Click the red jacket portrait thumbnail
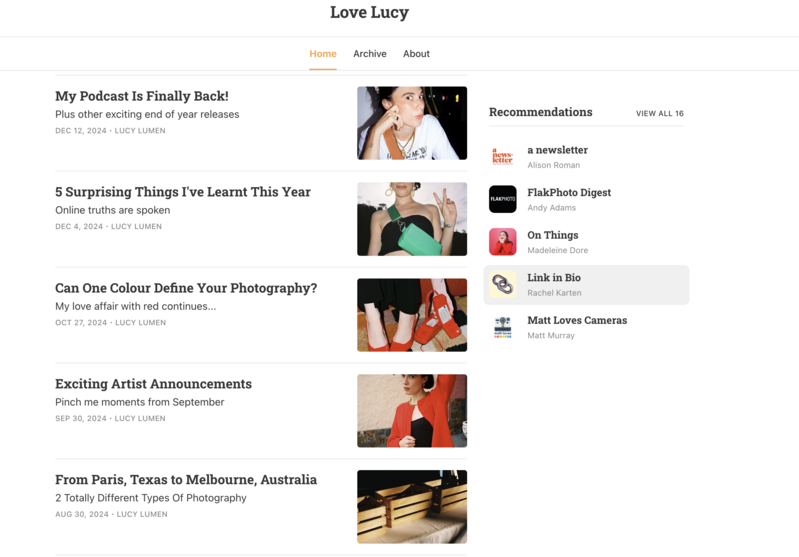This screenshot has height=557, width=799. (411, 411)
